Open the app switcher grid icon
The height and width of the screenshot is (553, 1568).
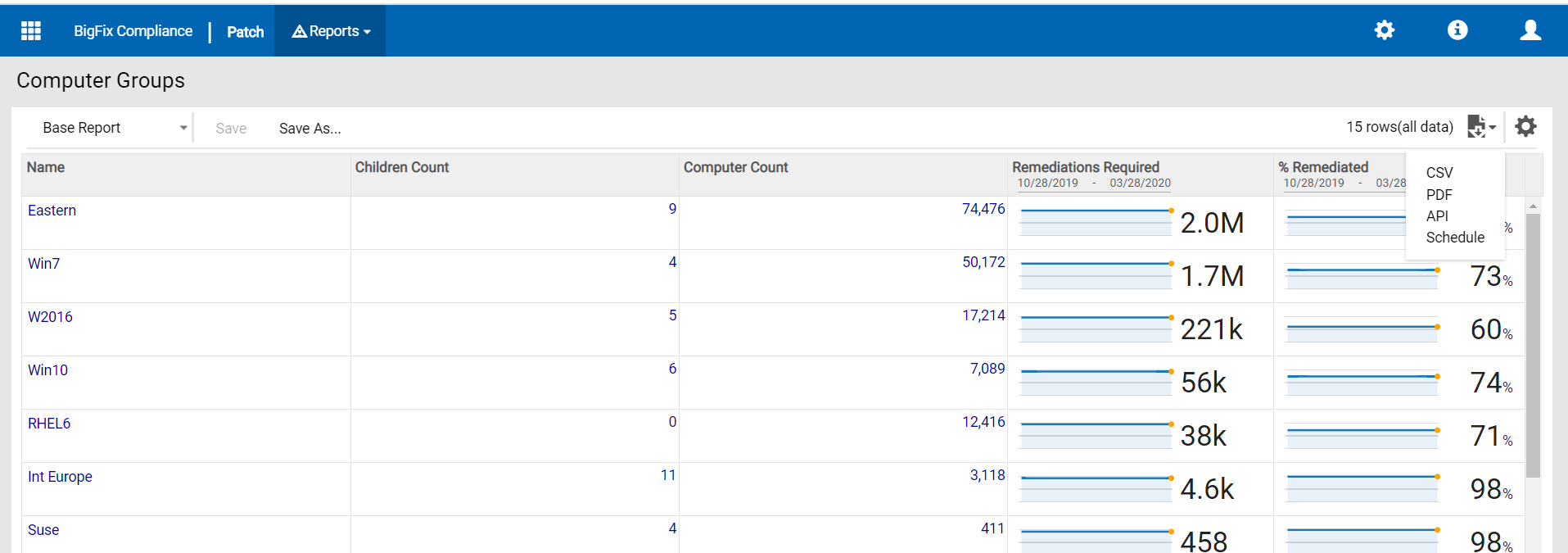[31, 31]
